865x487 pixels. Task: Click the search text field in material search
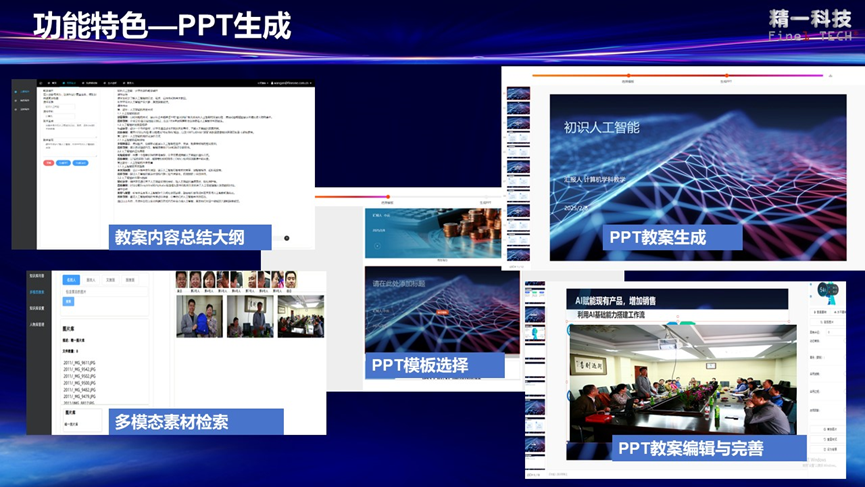(x=105, y=292)
